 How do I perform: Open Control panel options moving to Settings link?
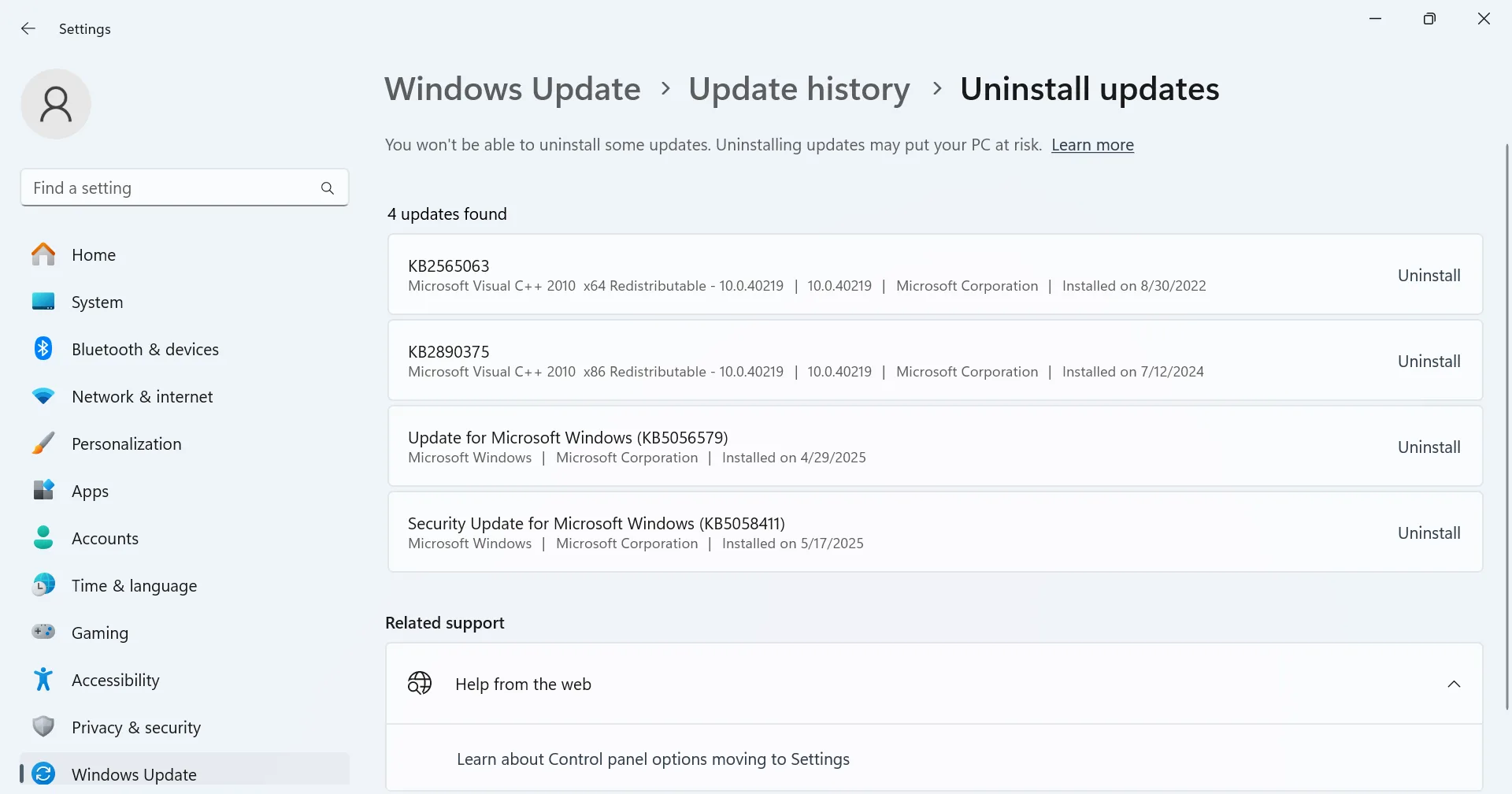tap(653, 759)
